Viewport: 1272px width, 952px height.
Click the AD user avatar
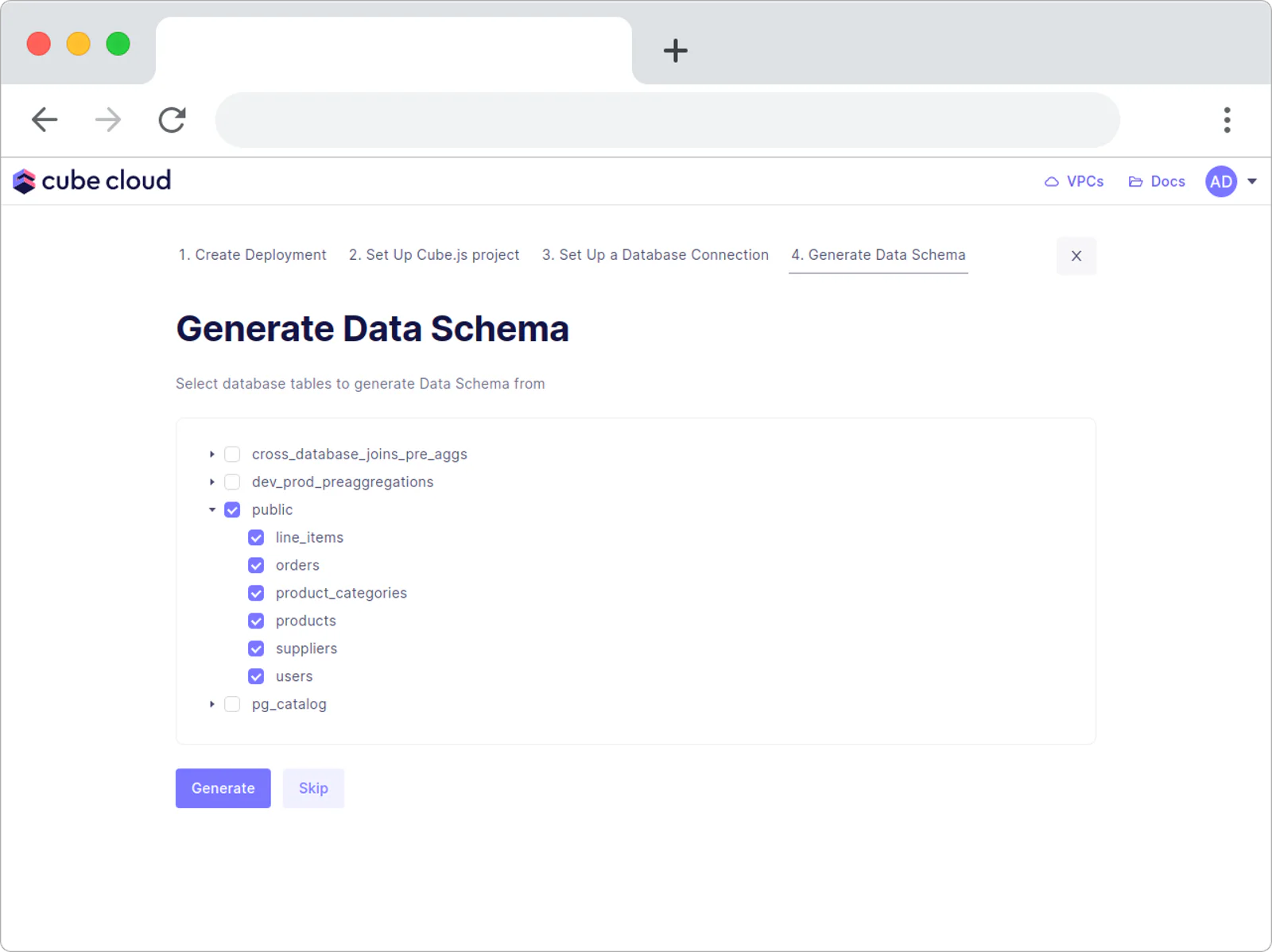[1220, 181]
